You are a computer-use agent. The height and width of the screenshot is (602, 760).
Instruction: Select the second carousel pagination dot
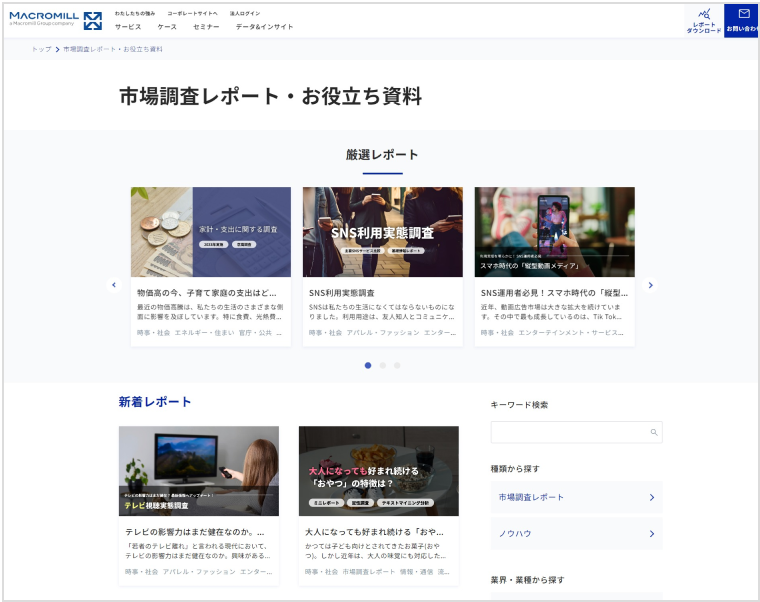click(382, 365)
